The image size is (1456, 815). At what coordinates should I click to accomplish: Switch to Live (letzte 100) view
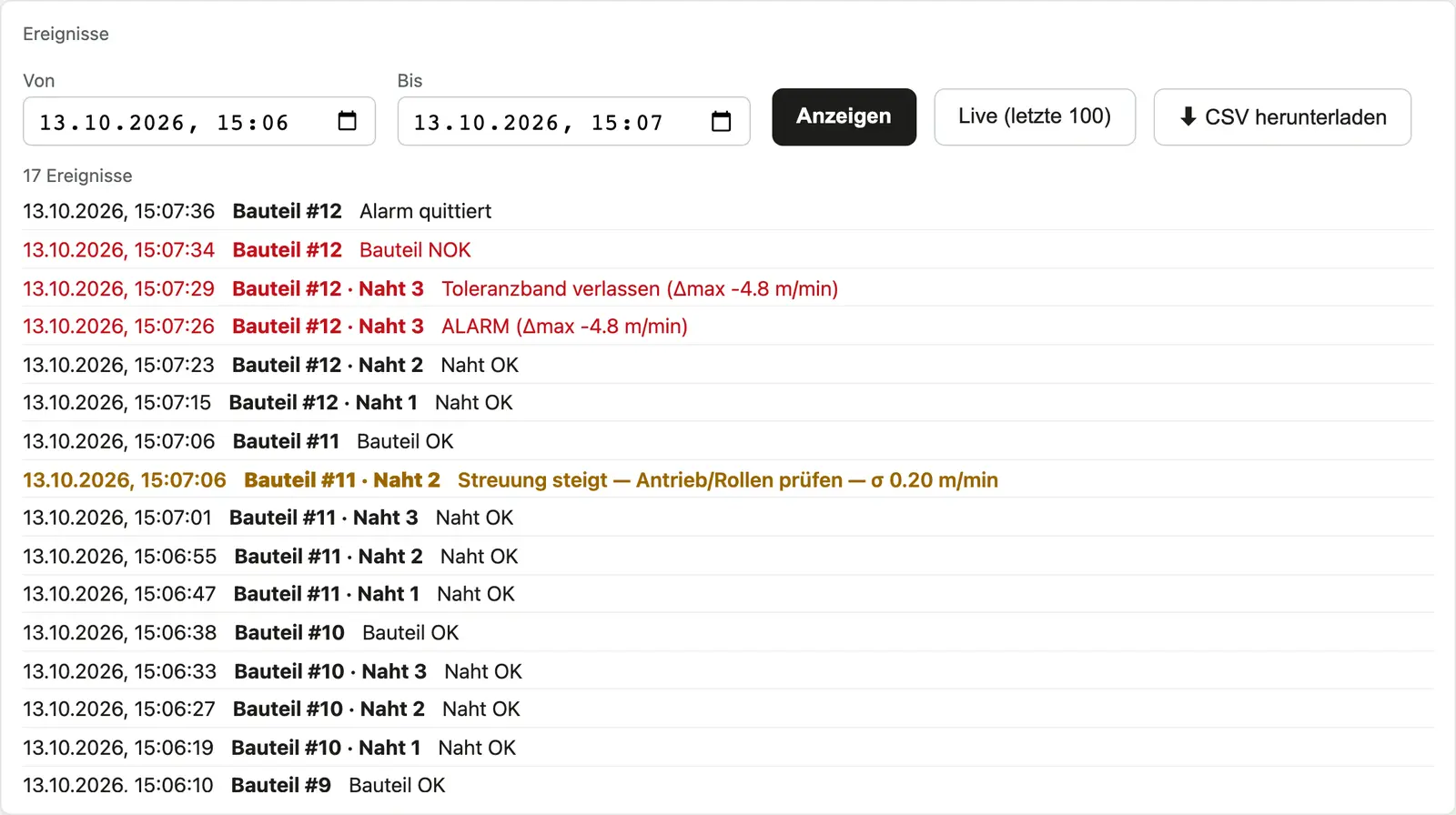(1035, 116)
